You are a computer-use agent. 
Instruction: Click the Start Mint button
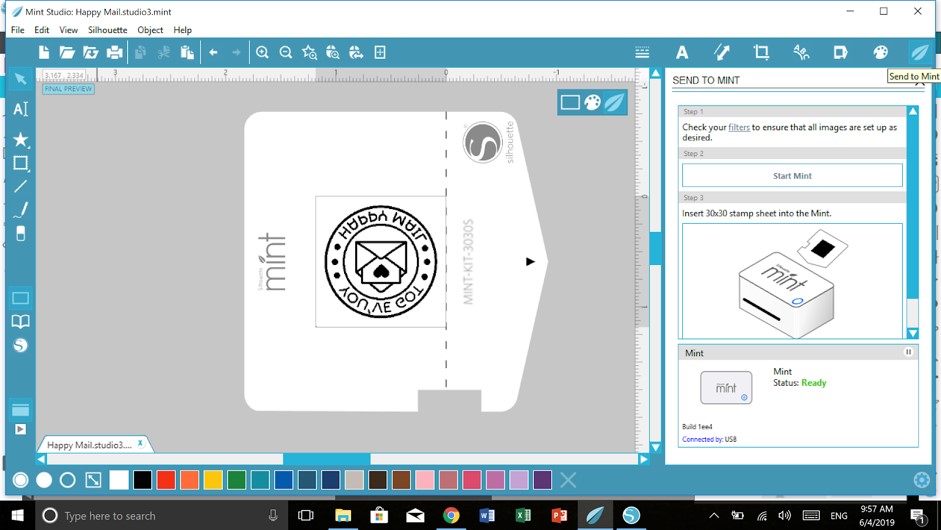(792, 176)
